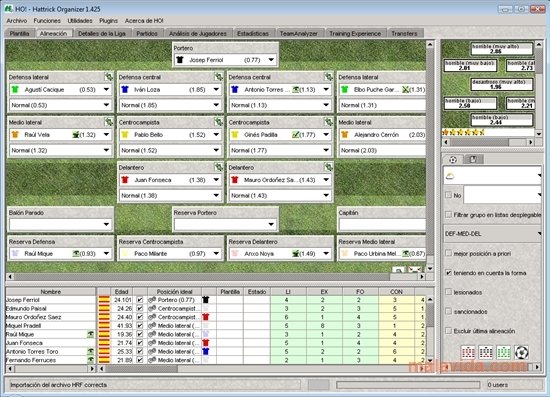
Task: Switch to the TeamAnalyzer tab
Action: (x=299, y=34)
